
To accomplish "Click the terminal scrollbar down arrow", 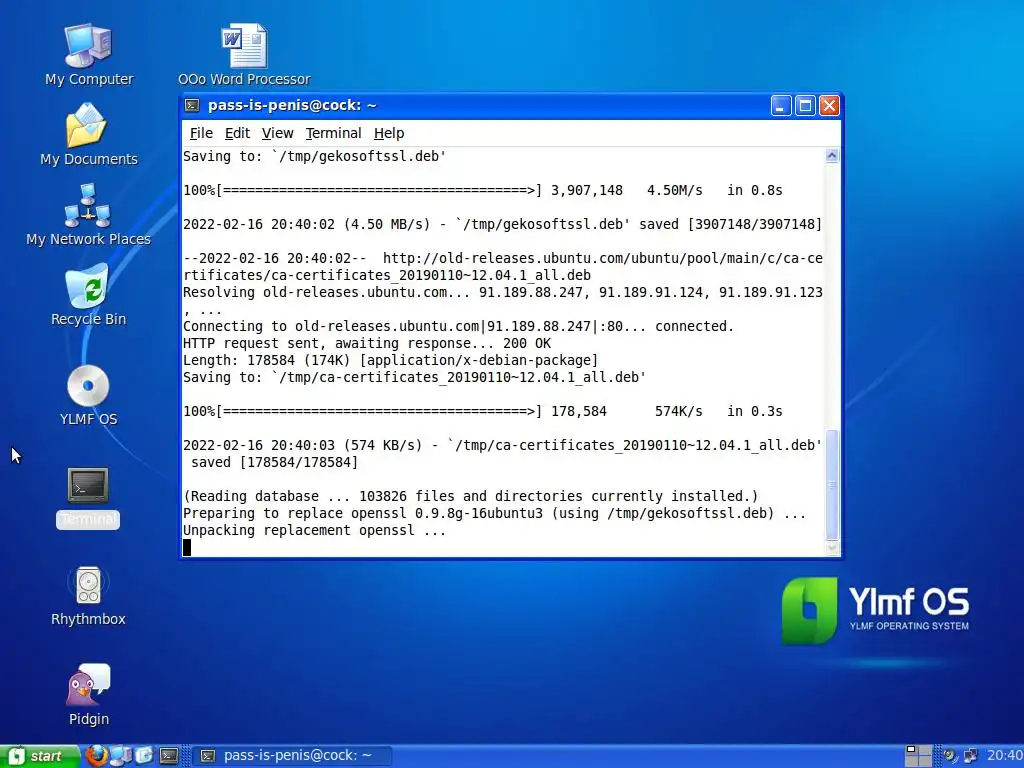I will [832, 549].
